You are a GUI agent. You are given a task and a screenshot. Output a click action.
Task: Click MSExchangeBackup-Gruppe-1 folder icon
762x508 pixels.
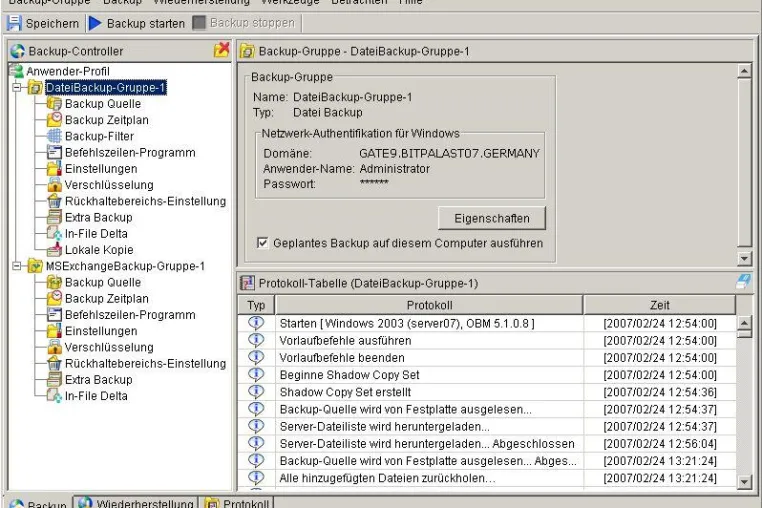[x=35, y=266]
